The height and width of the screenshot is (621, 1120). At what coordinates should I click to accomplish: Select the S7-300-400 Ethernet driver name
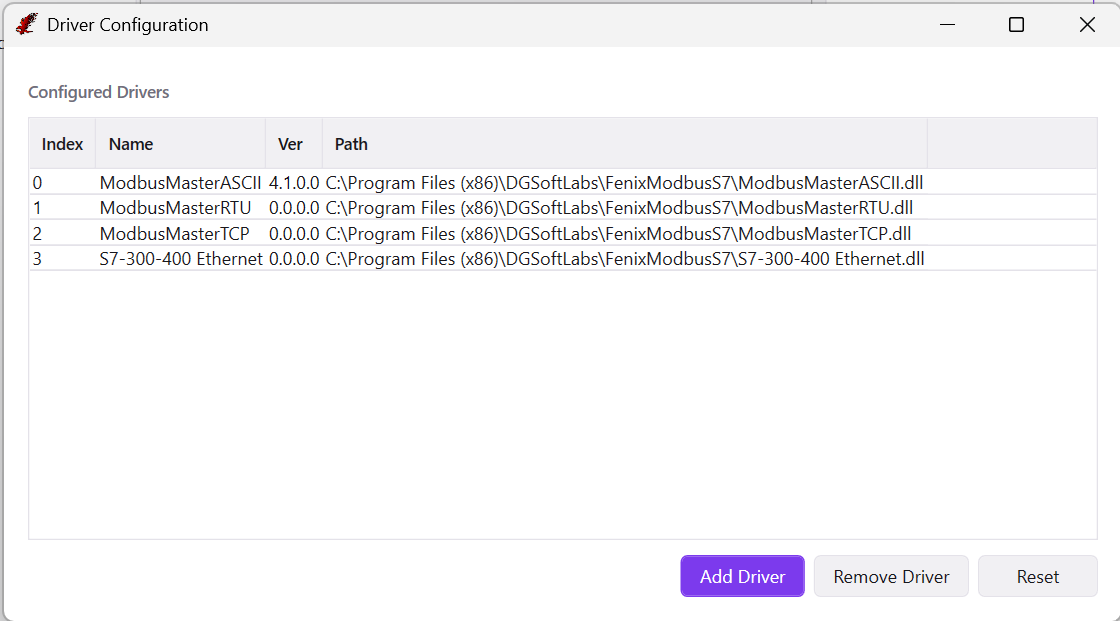tap(181, 259)
